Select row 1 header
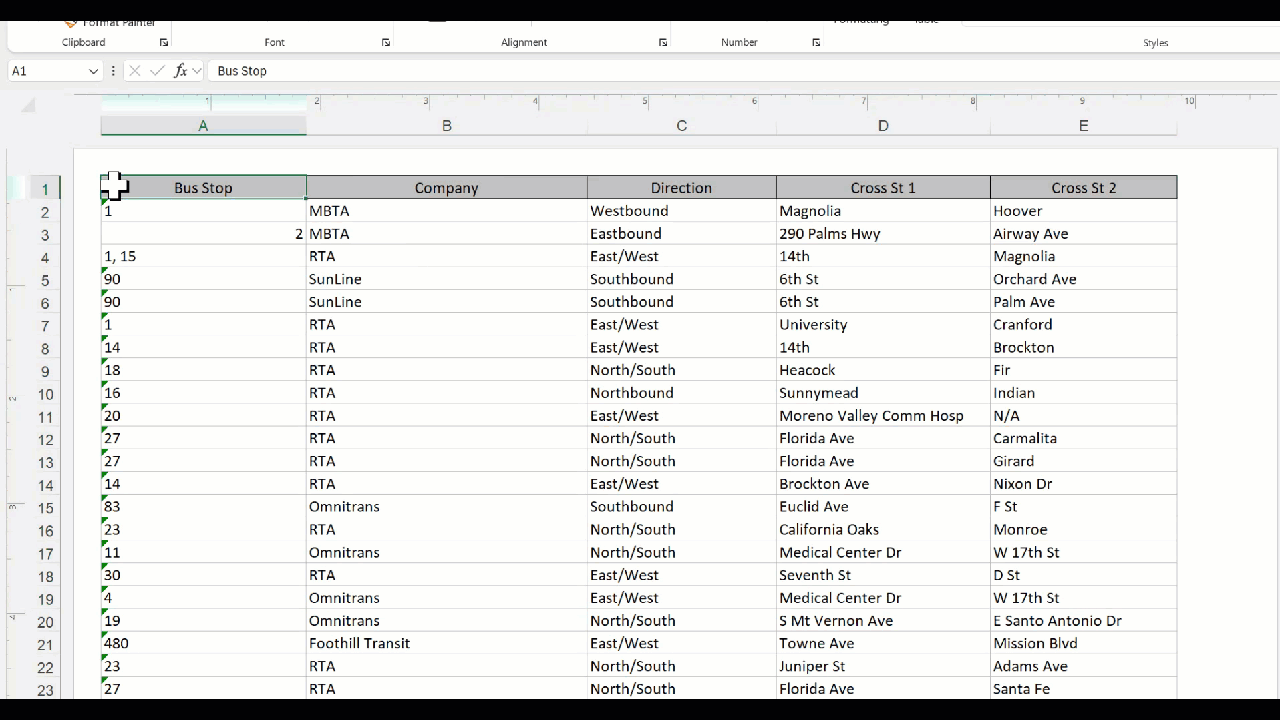 45,189
